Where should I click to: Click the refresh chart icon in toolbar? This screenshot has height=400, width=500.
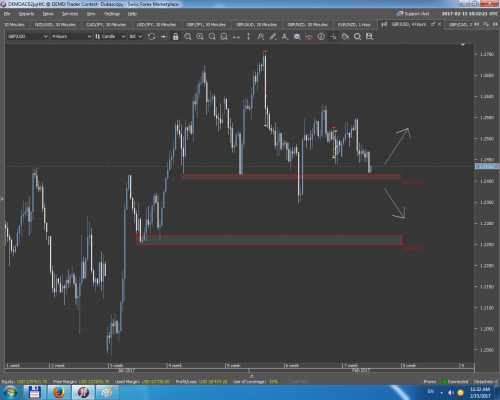[151, 37]
